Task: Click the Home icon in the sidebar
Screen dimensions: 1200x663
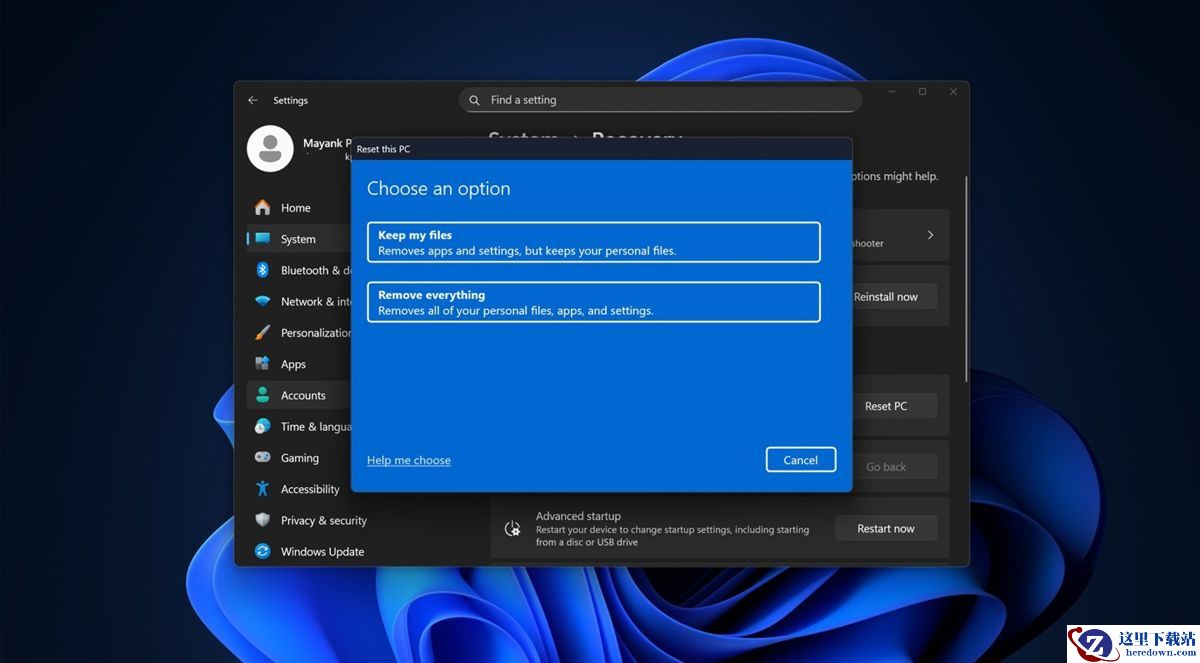Action: pos(262,207)
